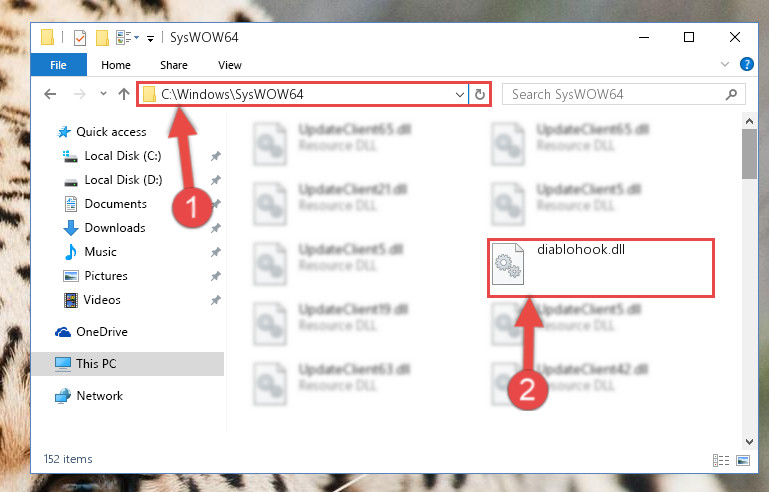
Task: Go up one folder level arrow
Action: point(124,94)
